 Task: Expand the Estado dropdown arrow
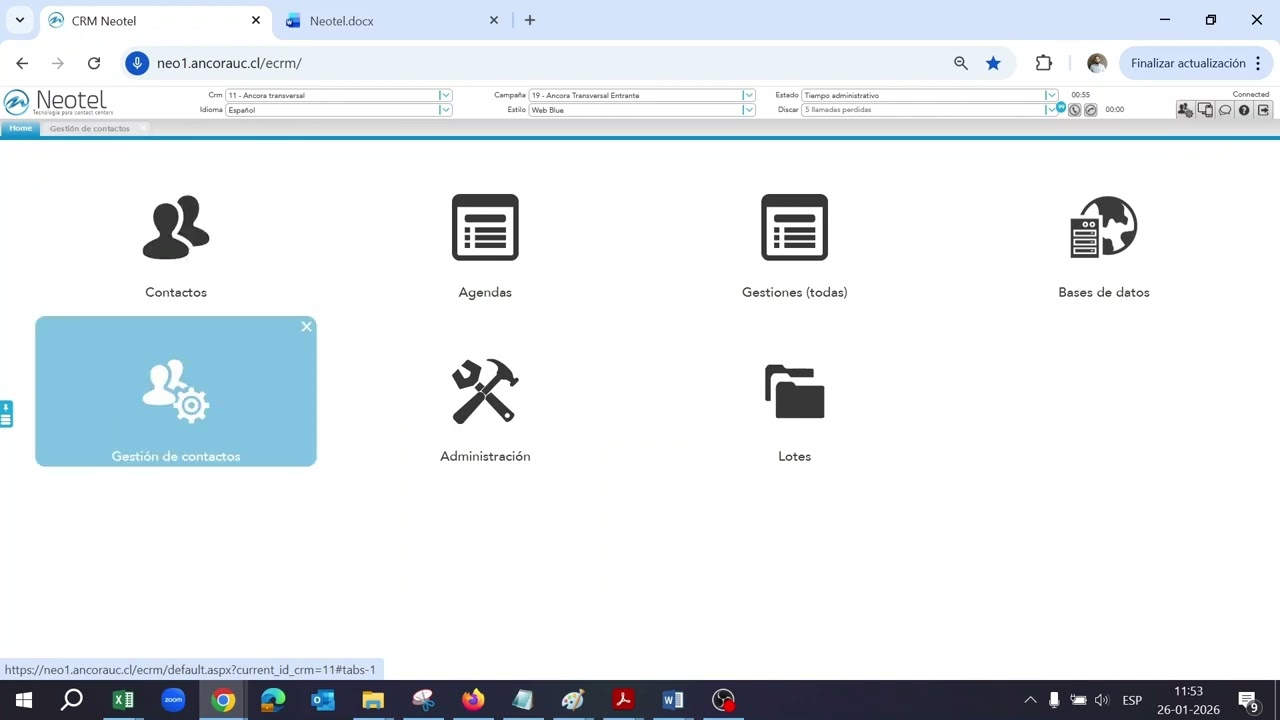(x=1052, y=95)
